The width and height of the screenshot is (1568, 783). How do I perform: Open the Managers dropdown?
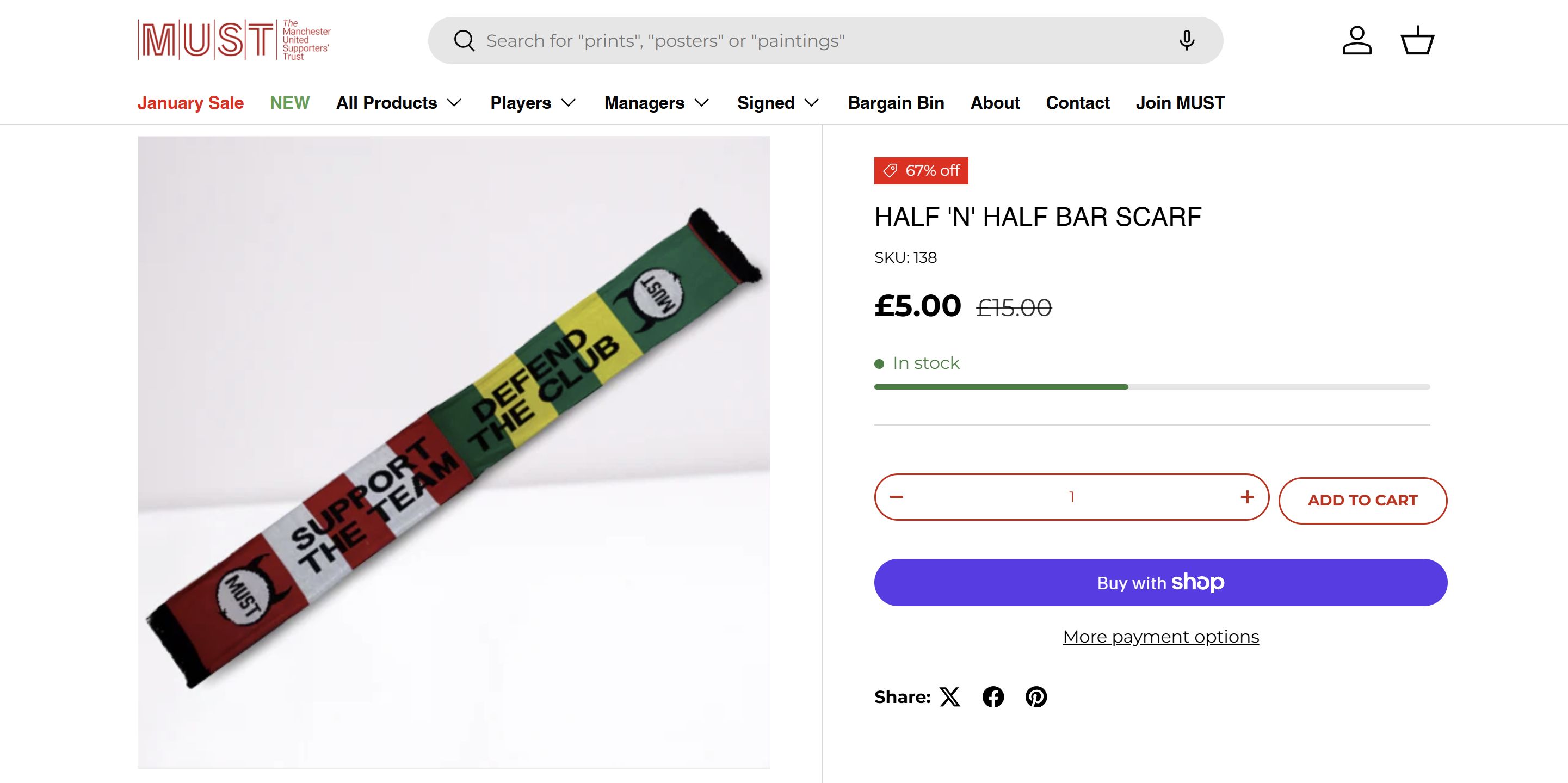(656, 103)
